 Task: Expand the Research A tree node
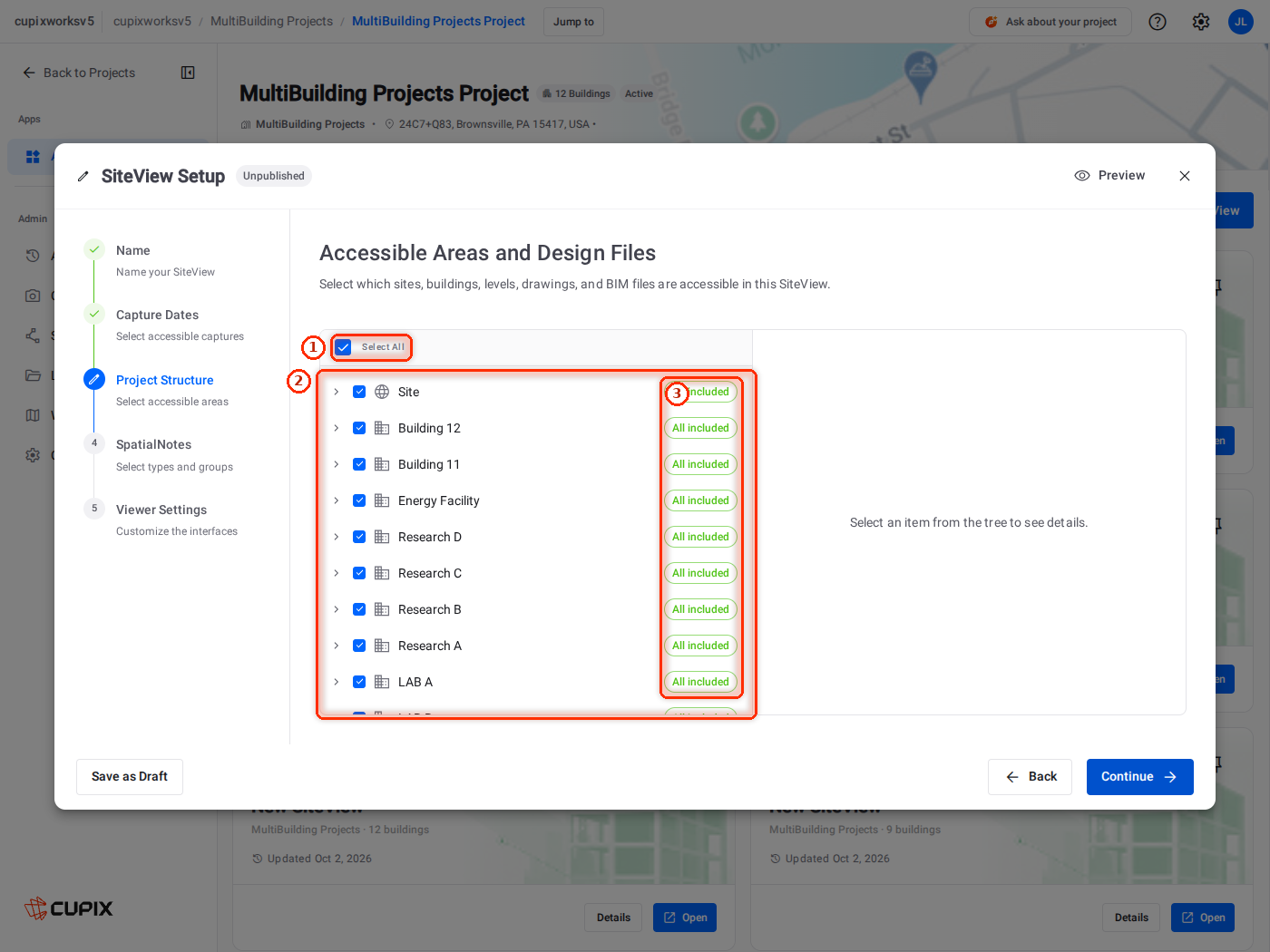click(x=337, y=646)
